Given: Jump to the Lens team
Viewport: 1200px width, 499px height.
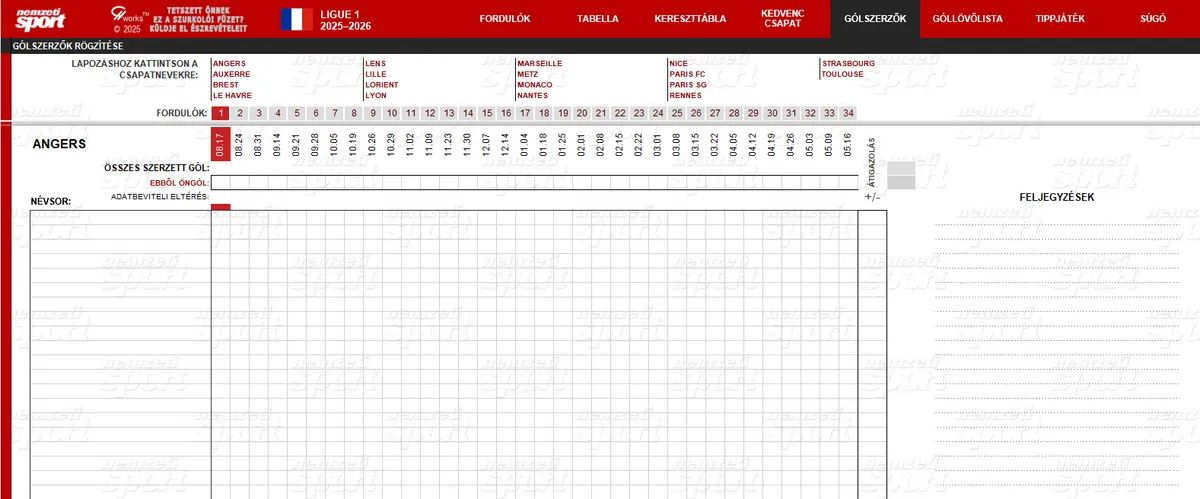Looking at the screenshot, I should tap(376, 63).
